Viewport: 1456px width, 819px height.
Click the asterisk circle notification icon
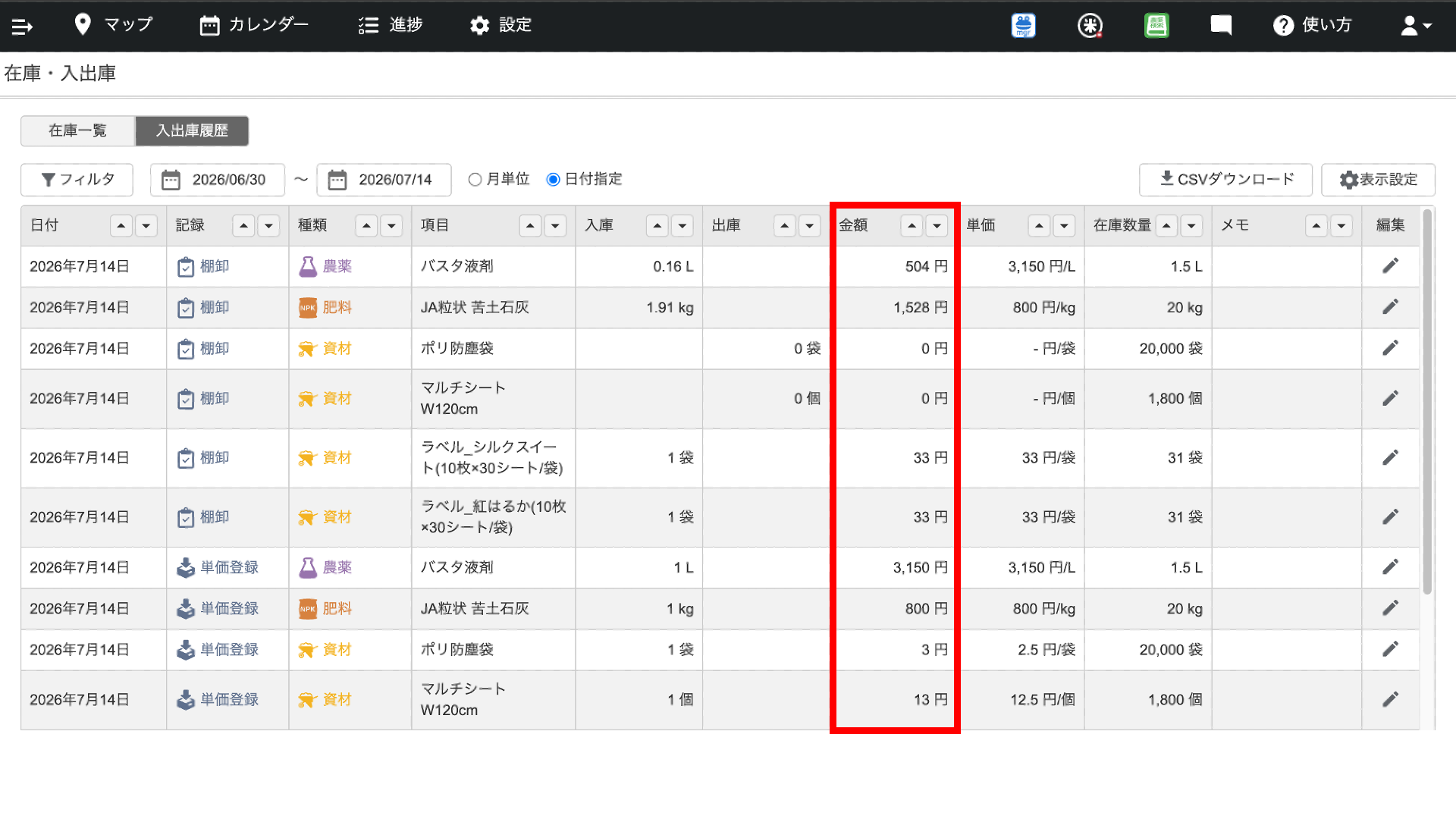(x=1090, y=26)
